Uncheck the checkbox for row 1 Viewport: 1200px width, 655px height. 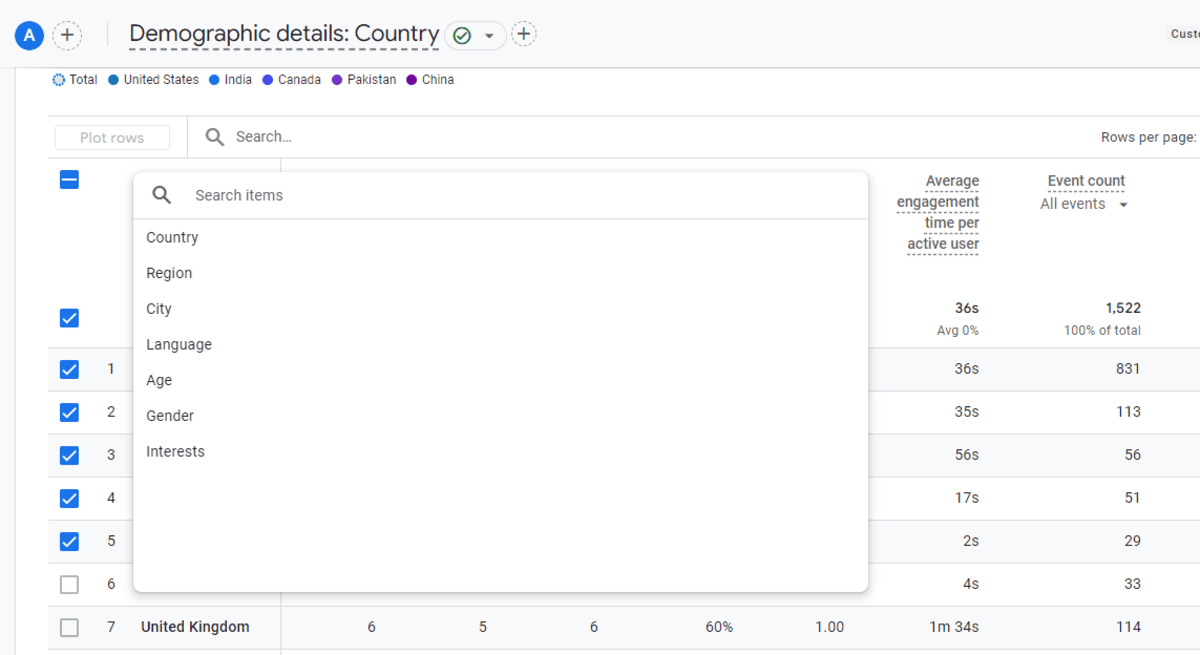(x=69, y=369)
